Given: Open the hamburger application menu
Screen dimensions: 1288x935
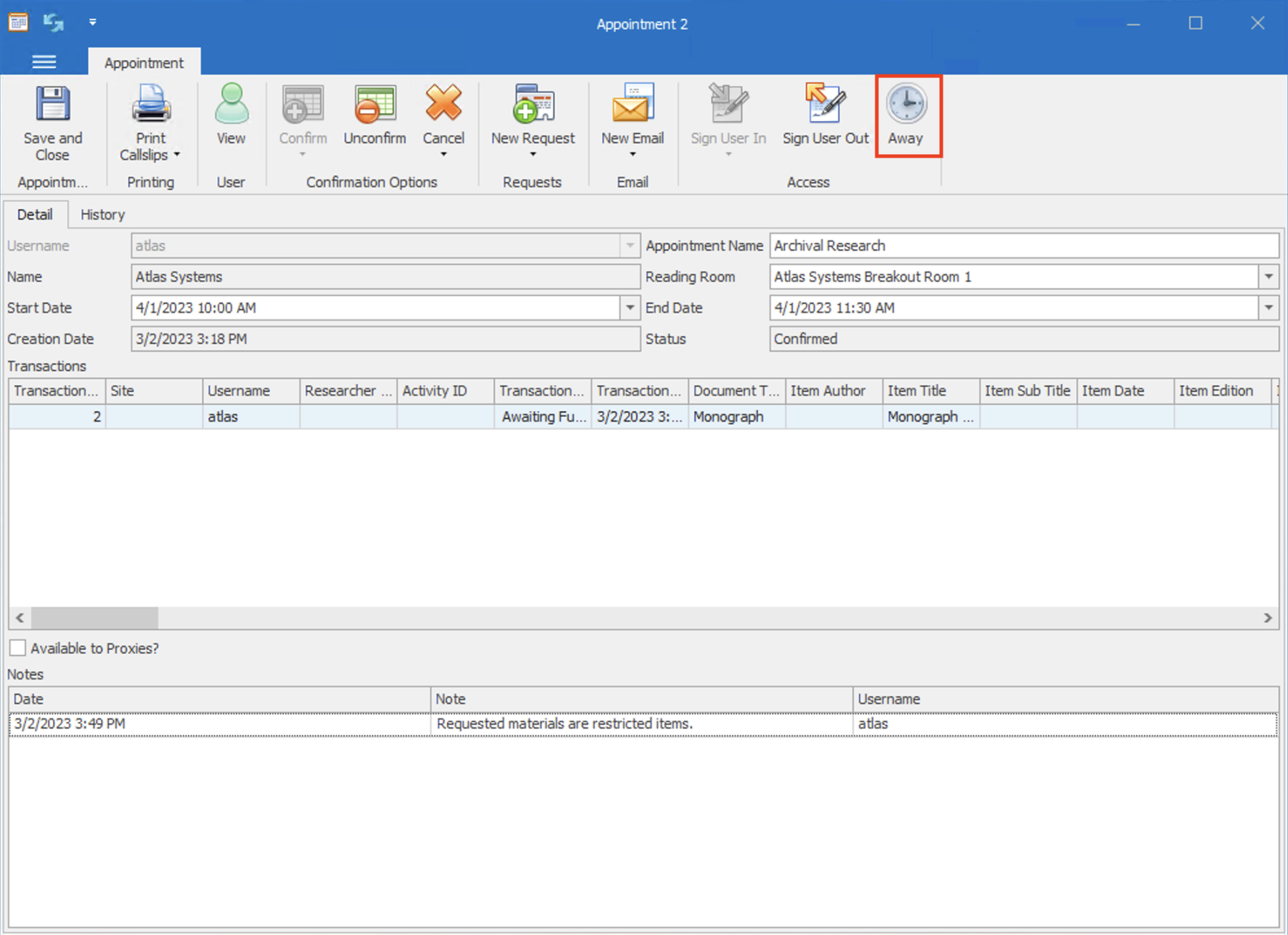Looking at the screenshot, I should [44, 62].
